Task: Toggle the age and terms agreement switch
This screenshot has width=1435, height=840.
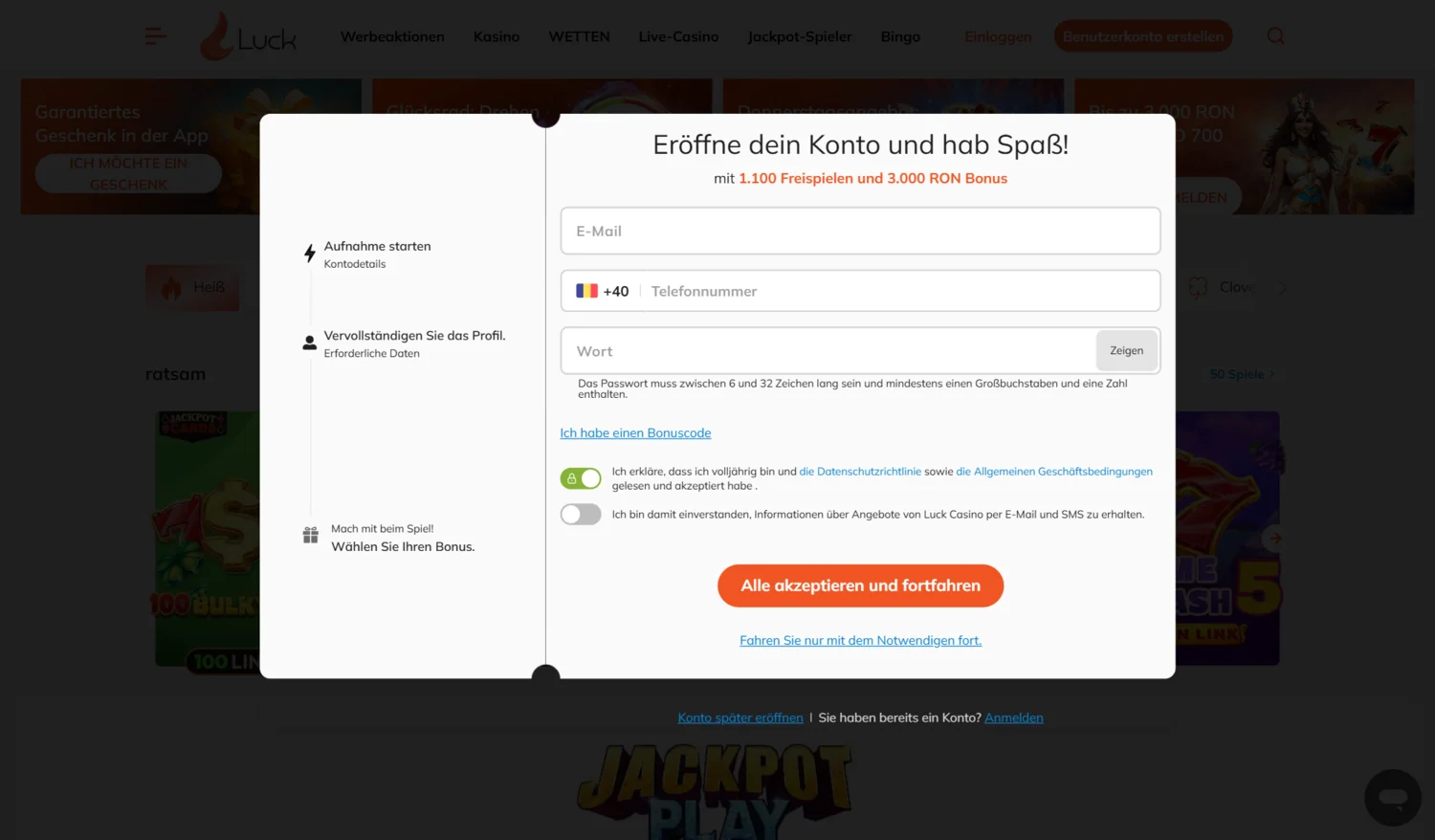Action: click(x=581, y=478)
